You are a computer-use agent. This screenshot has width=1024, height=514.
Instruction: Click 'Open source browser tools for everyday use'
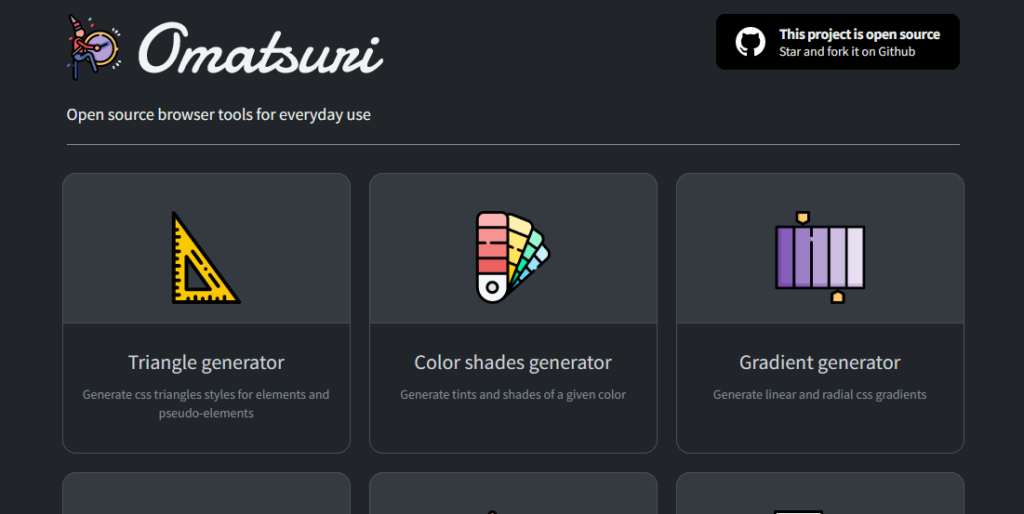219,115
